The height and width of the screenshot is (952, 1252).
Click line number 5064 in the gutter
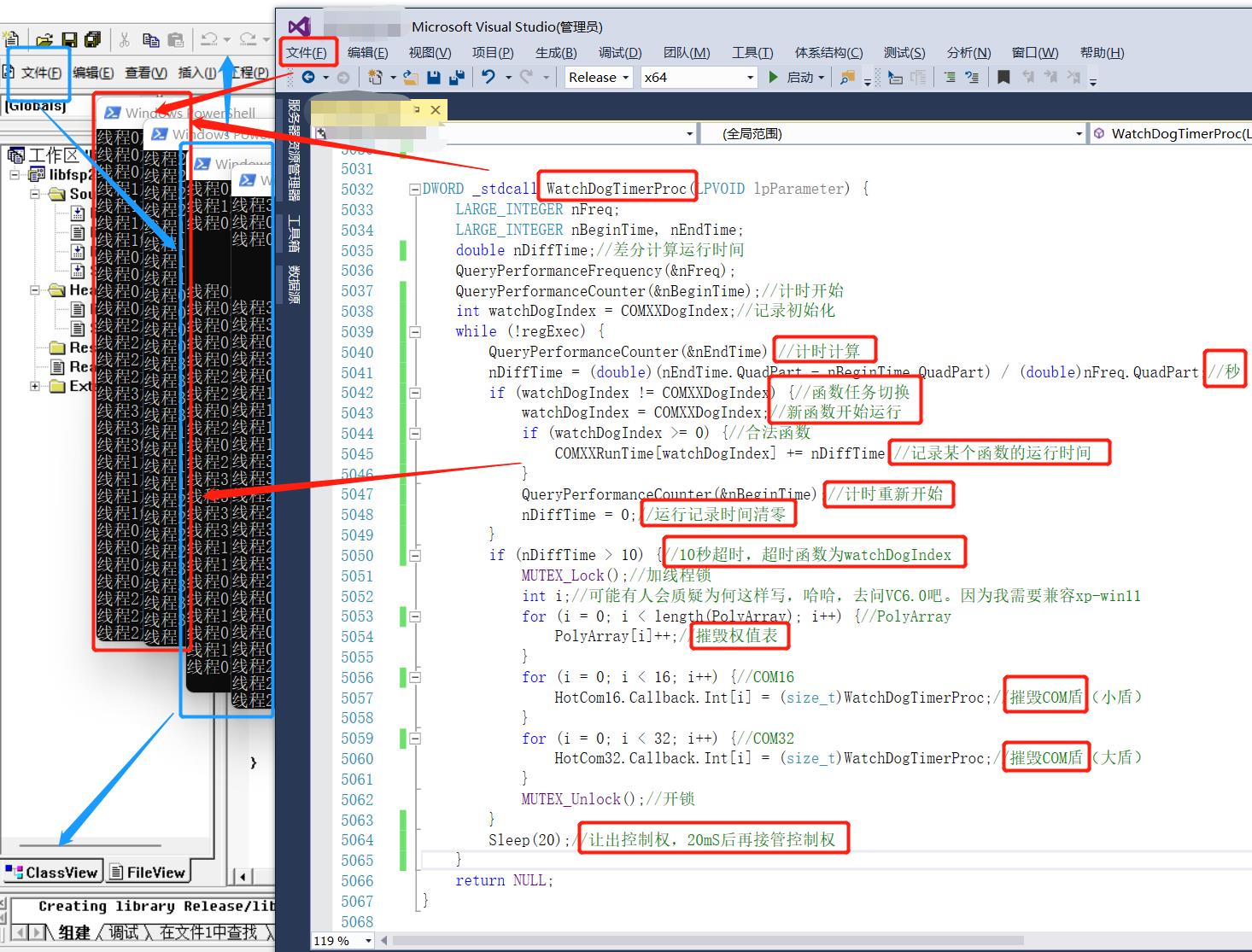pos(357,840)
